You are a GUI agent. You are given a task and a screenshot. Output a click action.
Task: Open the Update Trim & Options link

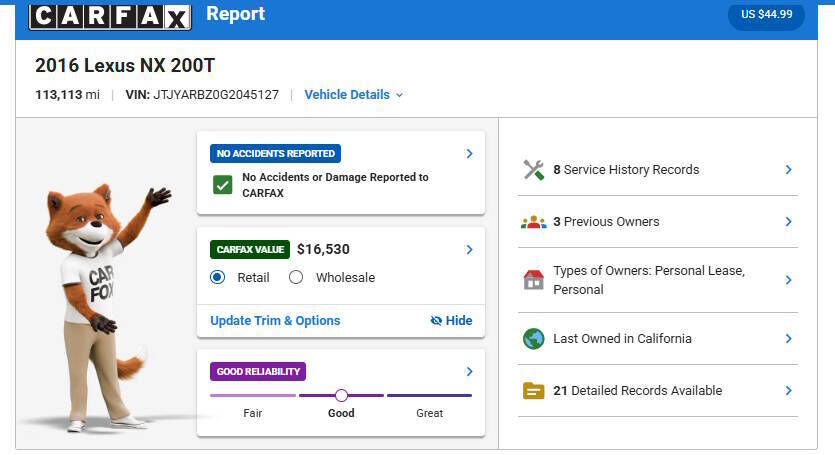pos(275,320)
